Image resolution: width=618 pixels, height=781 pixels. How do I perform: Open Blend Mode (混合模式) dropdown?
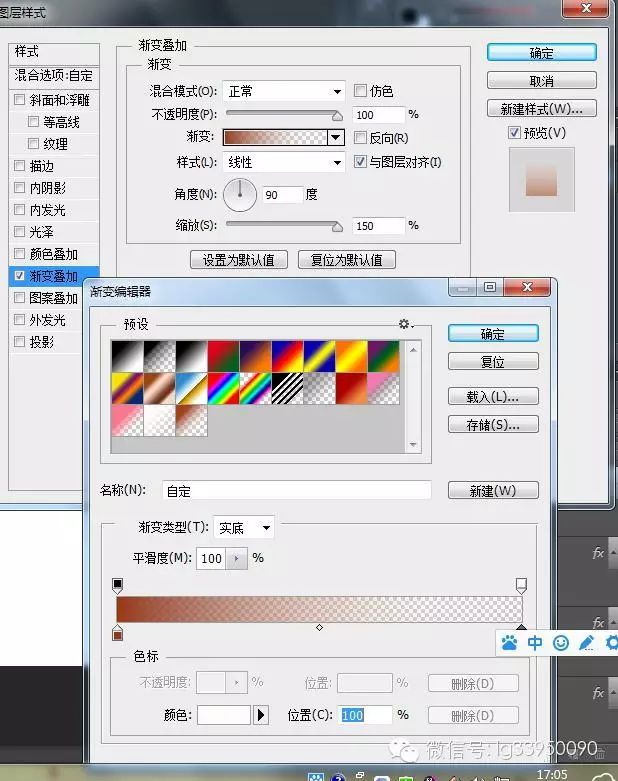283,92
